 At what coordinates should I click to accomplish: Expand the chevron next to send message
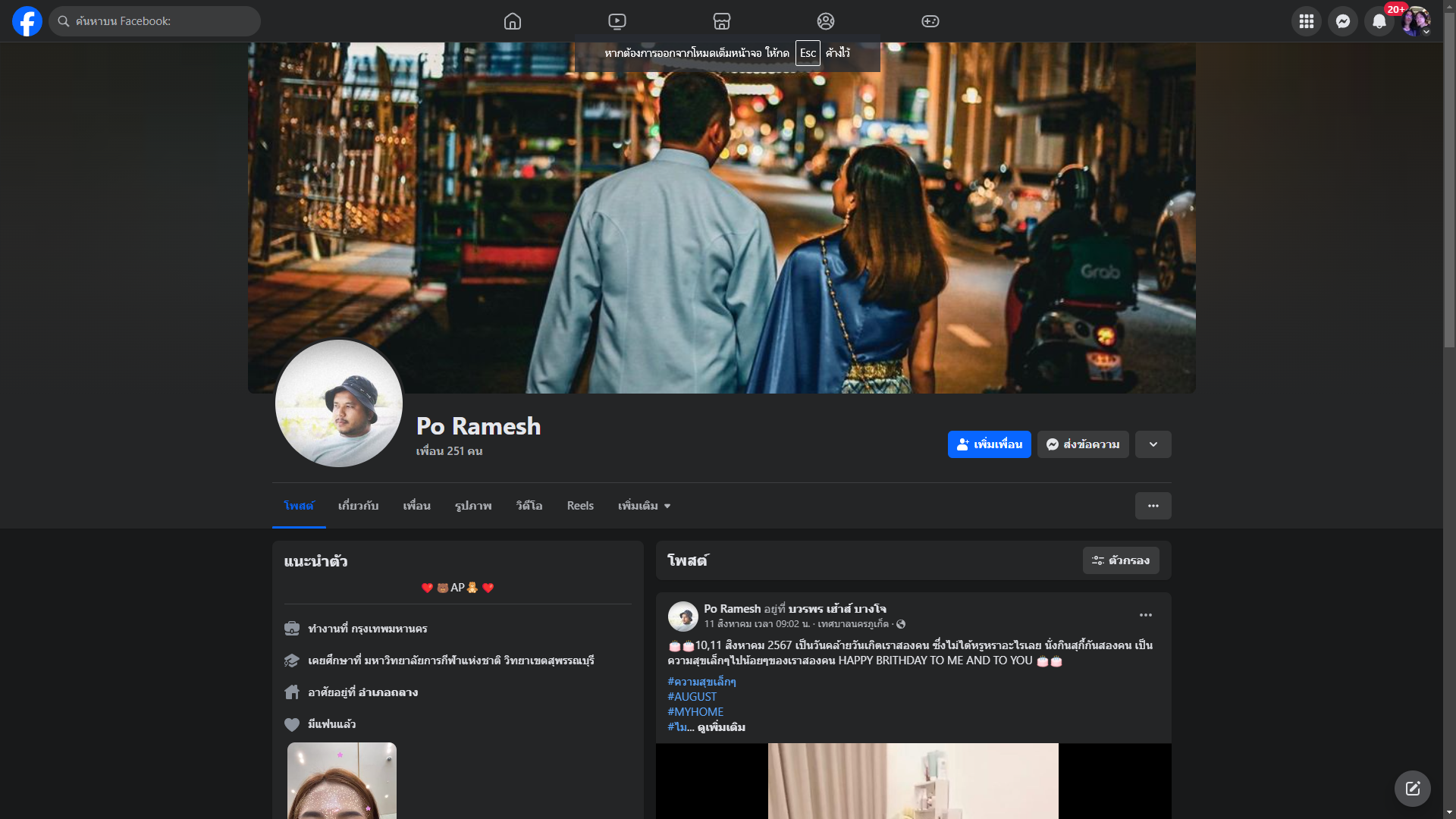point(1153,444)
